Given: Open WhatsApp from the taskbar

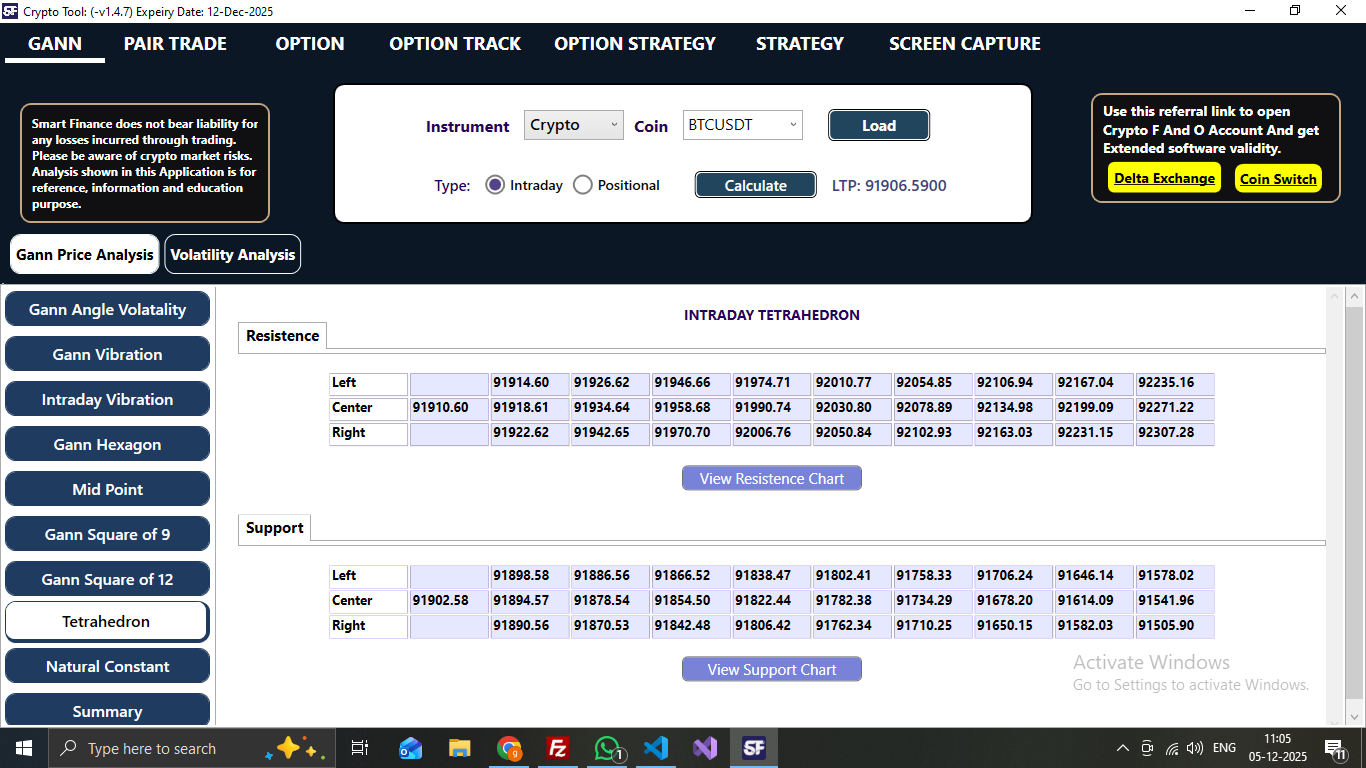Looking at the screenshot, I should click(607, 747).
